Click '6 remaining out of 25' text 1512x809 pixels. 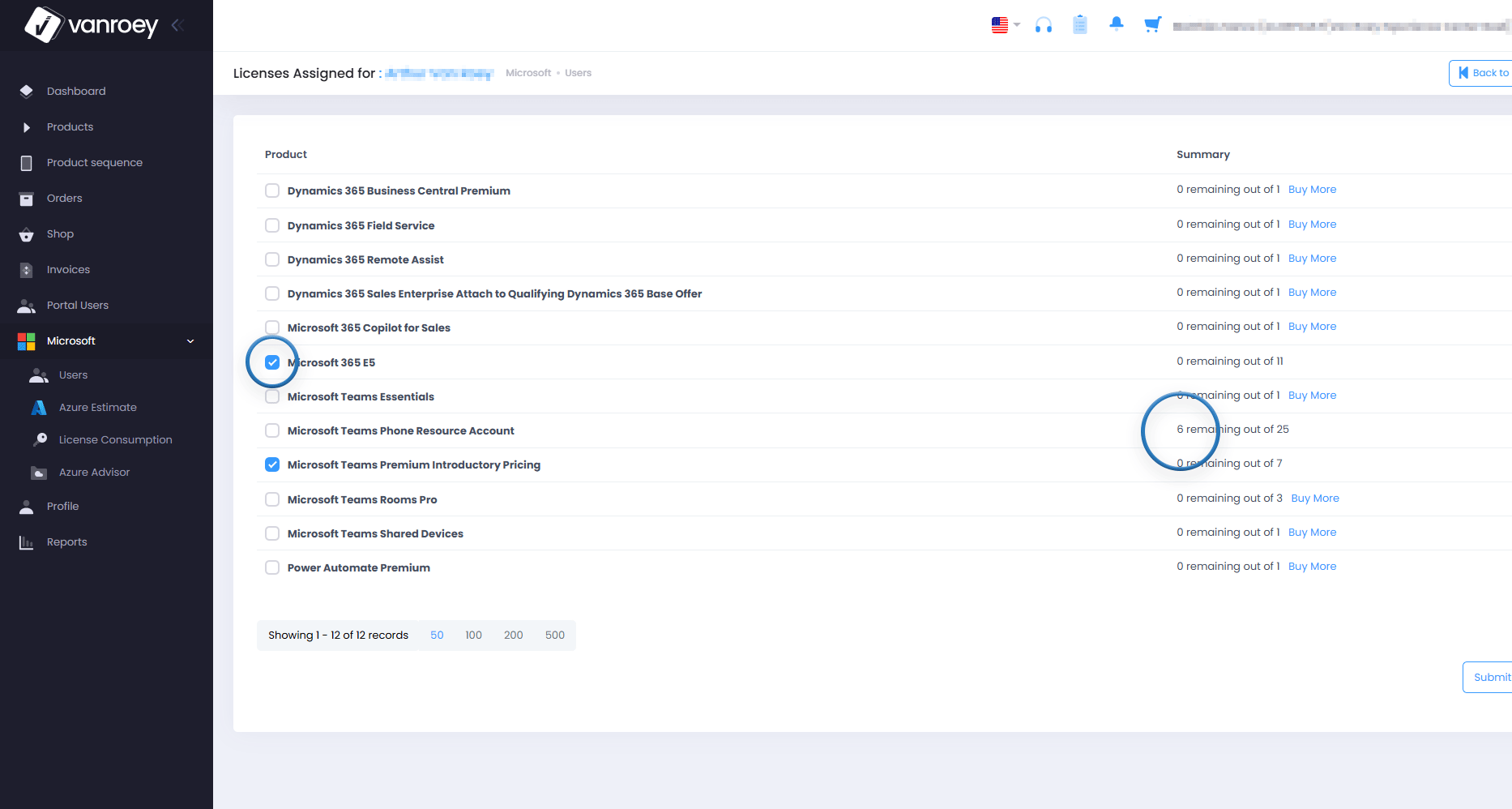coord(1232,430)
